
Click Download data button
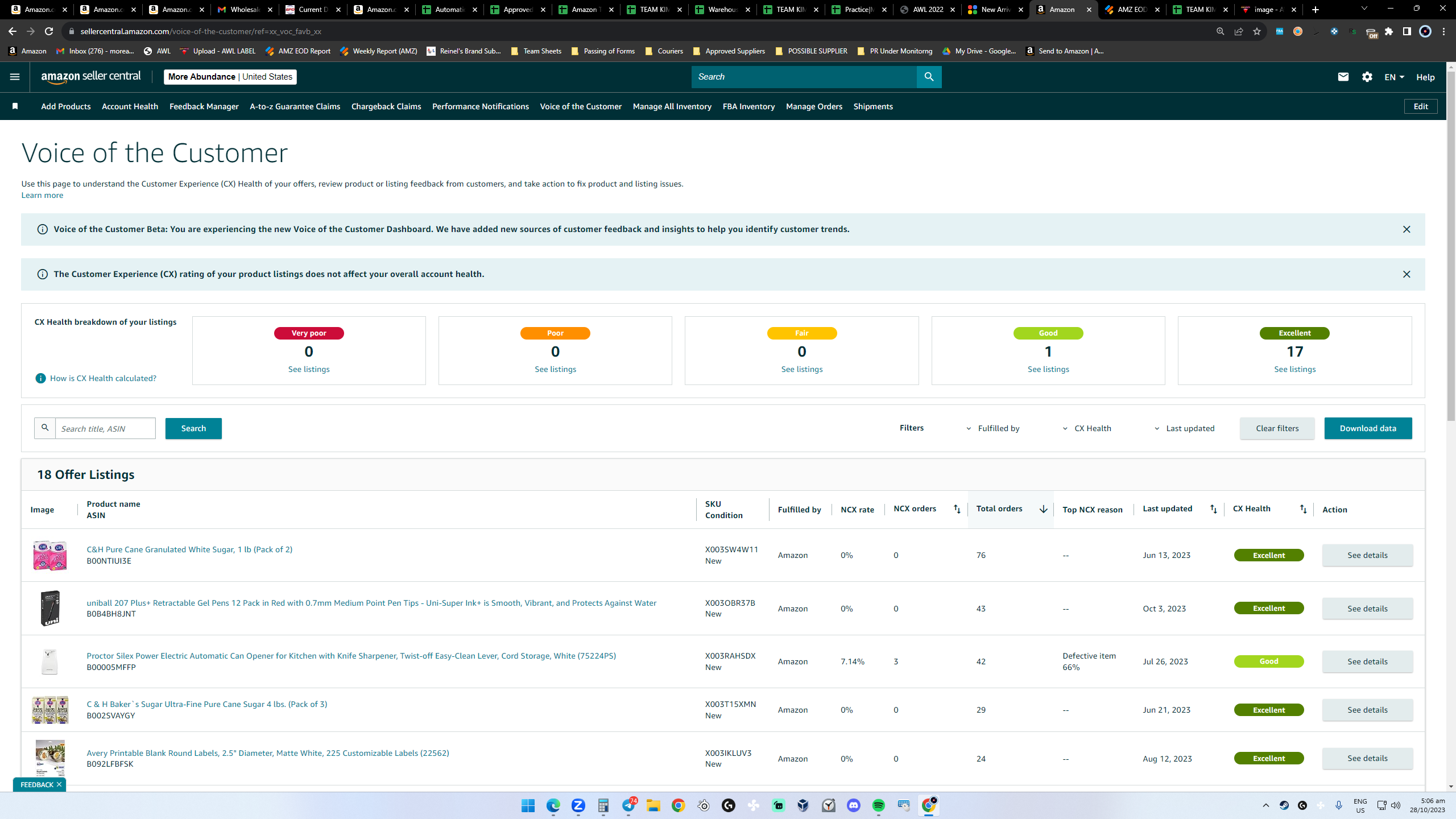[x=1368, y=428]
